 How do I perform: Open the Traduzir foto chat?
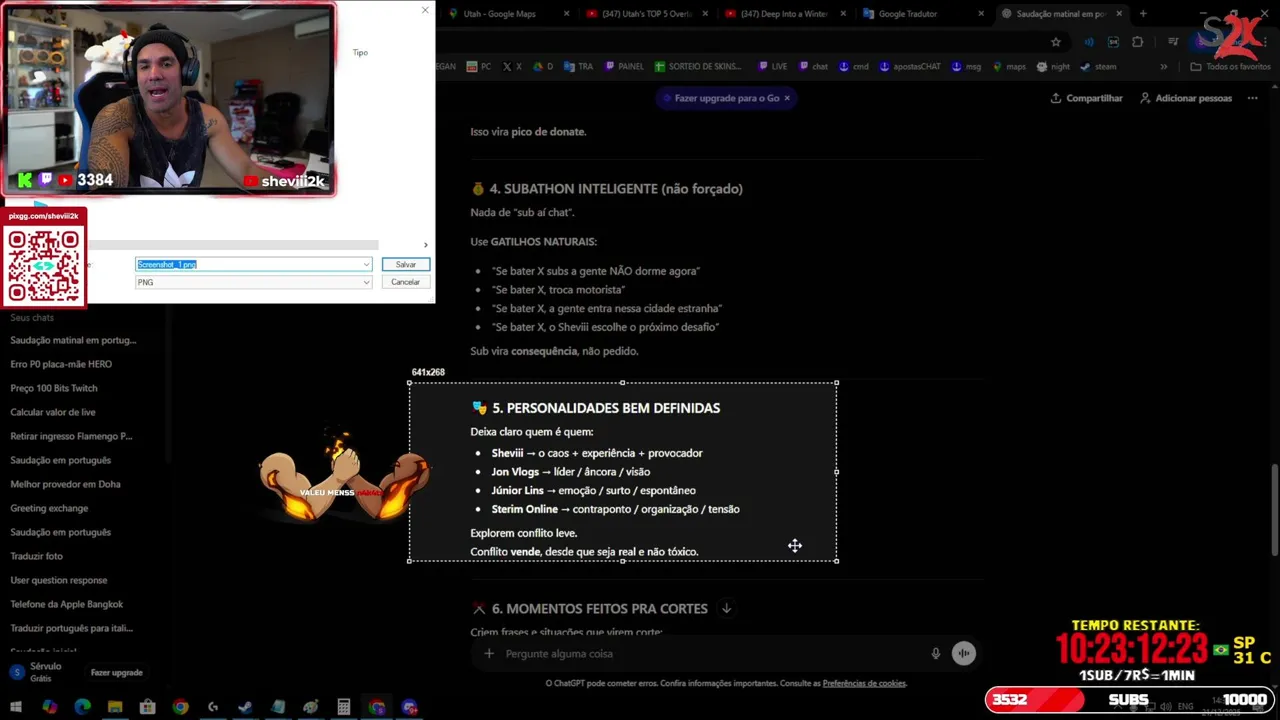[x=36, y=556]
